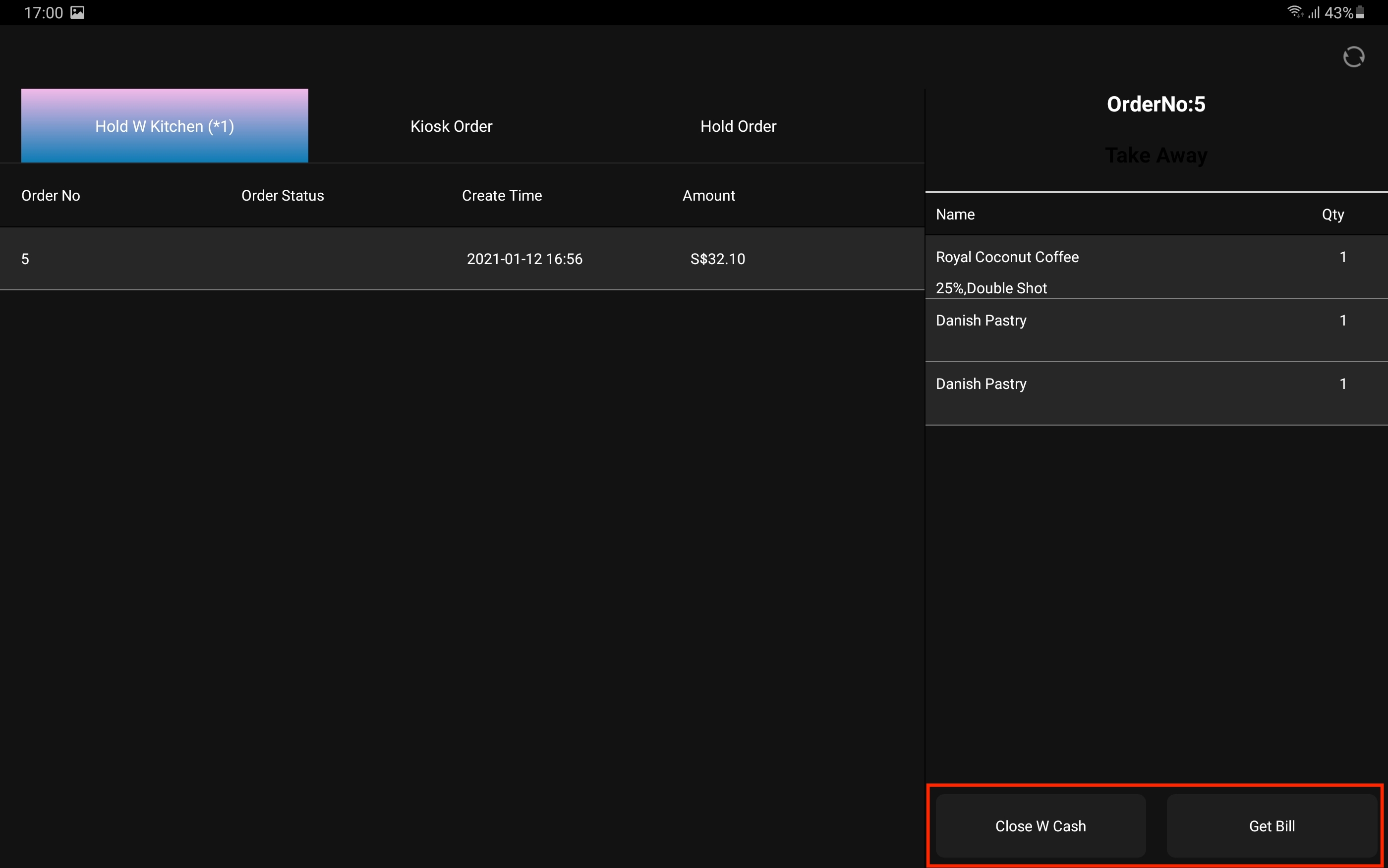Switch to Hold W Kitchen tab

click(x=165, y=126)
